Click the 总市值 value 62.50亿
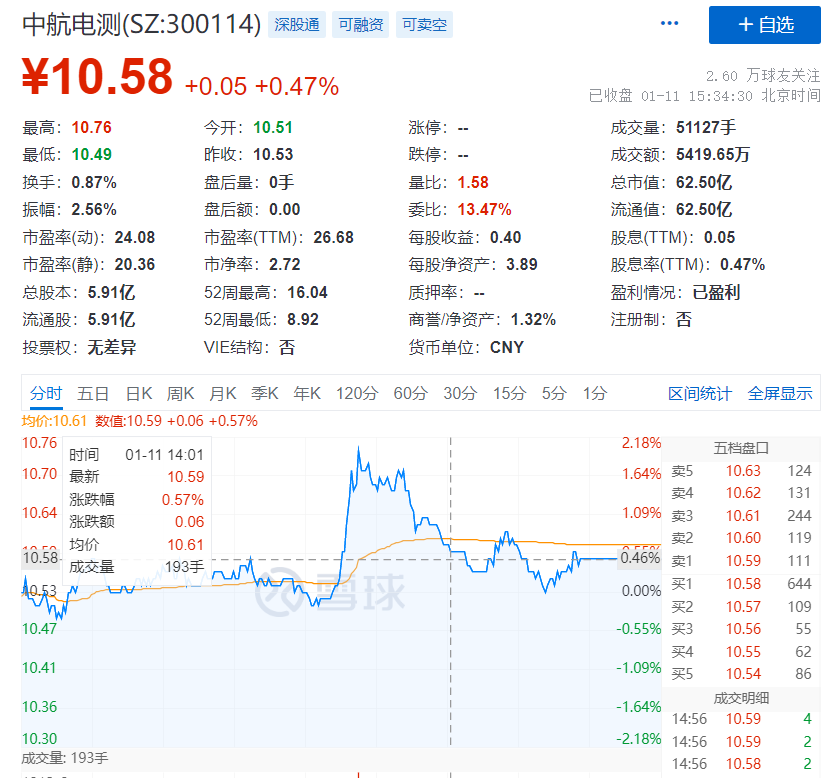 pyautogui.click(x=704, y=182)
